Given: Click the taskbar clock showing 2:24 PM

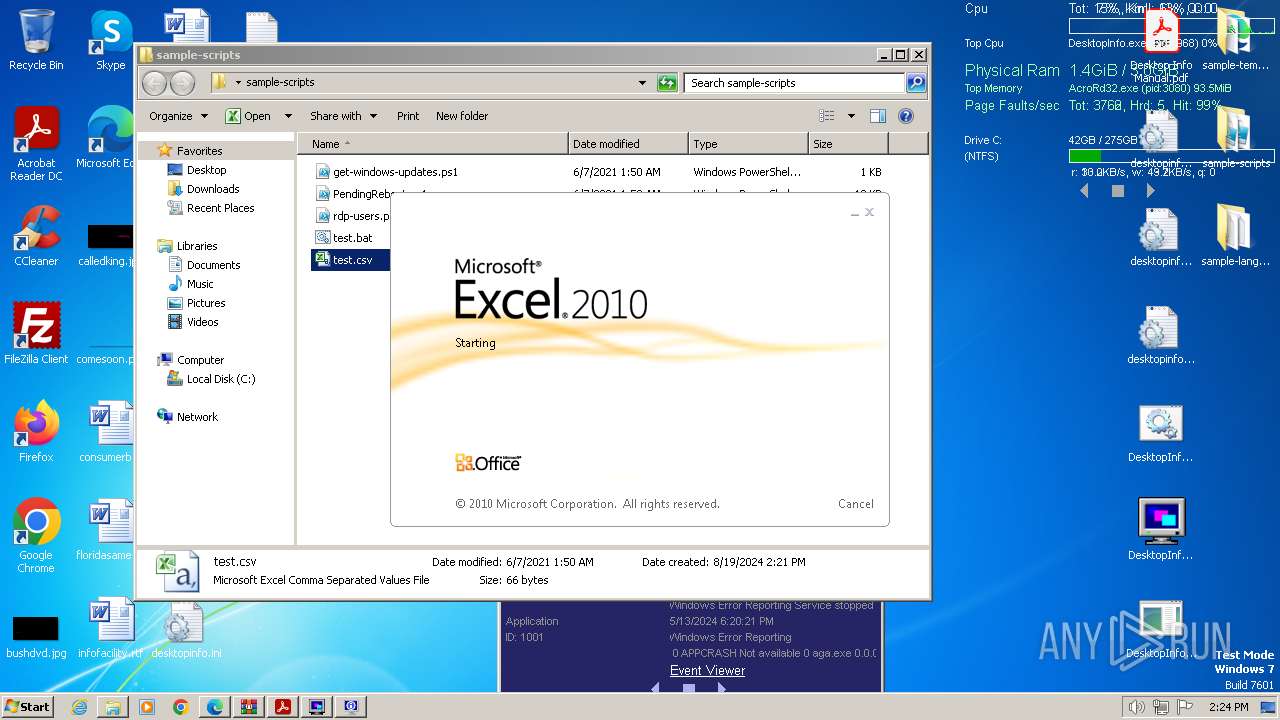Looking at the screenshot, I should point(1229,707).
